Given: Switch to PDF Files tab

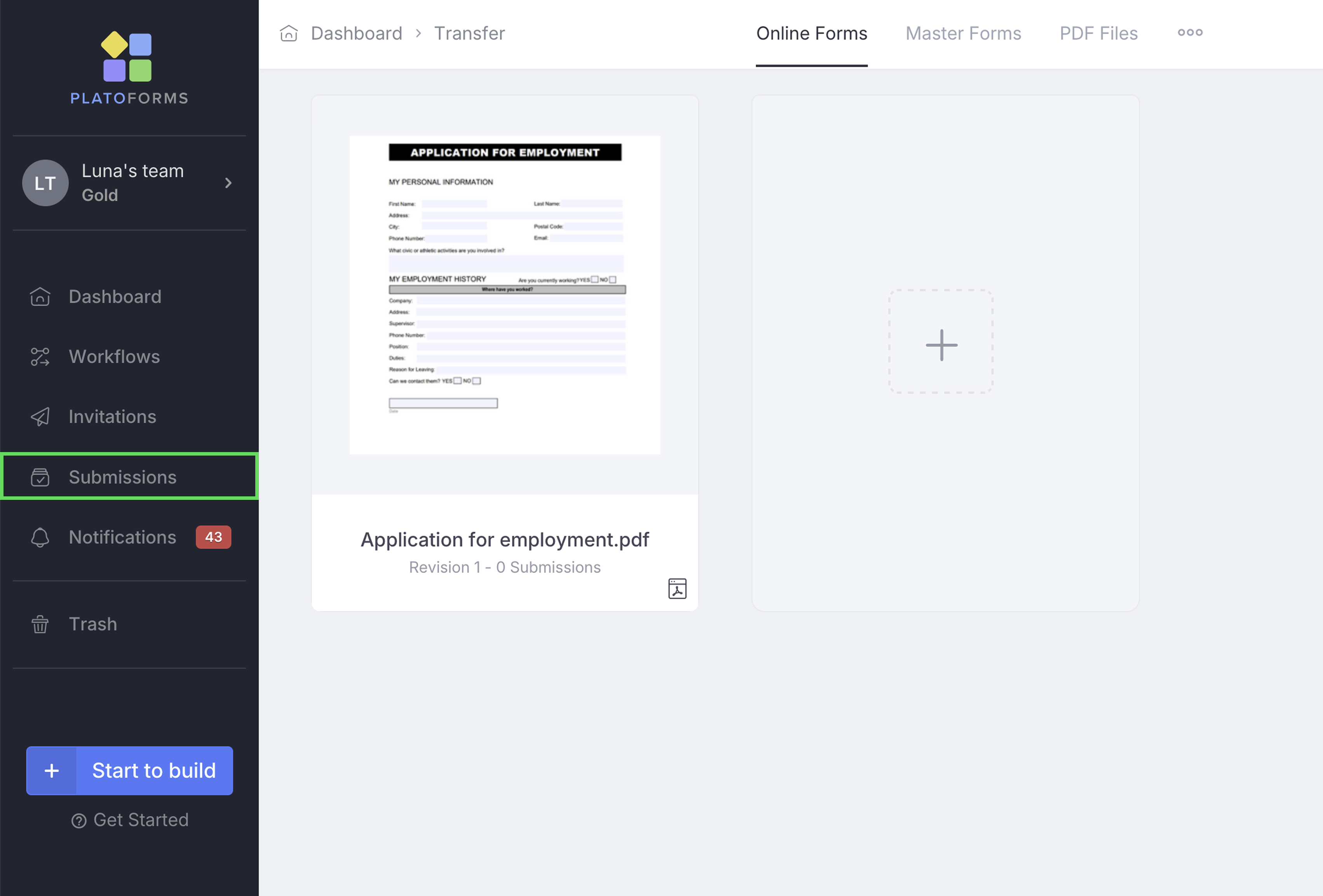Looking at the screenshot, I should click(x=1098, y=33).
